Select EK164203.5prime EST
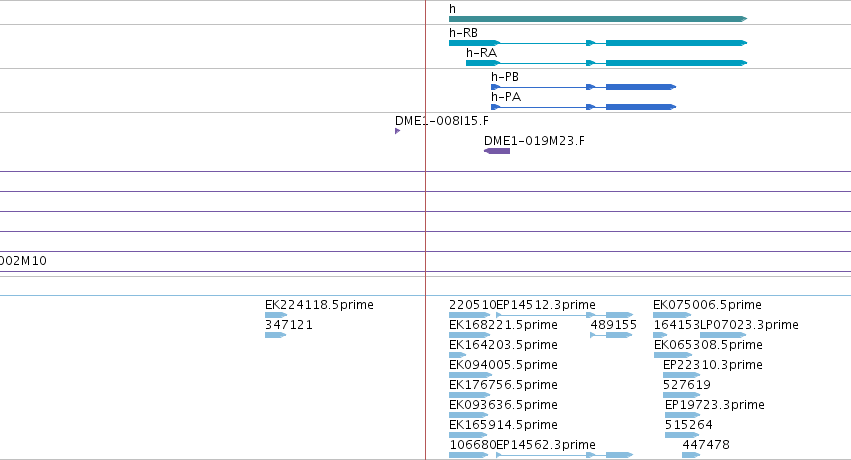Viewport: 851px width, 460px height. click(x=503, y=345)
